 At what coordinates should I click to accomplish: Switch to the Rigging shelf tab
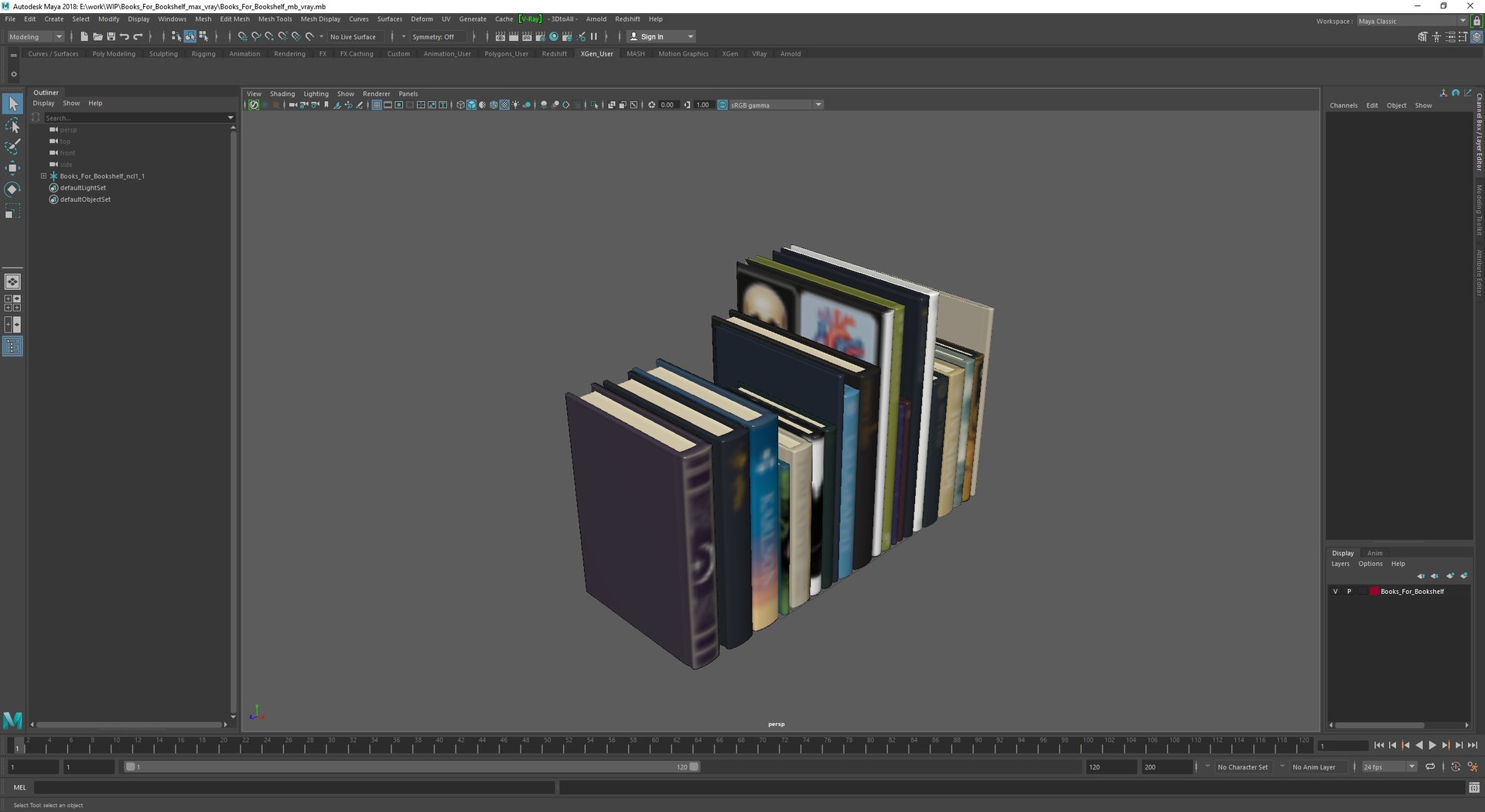point(203,54)
